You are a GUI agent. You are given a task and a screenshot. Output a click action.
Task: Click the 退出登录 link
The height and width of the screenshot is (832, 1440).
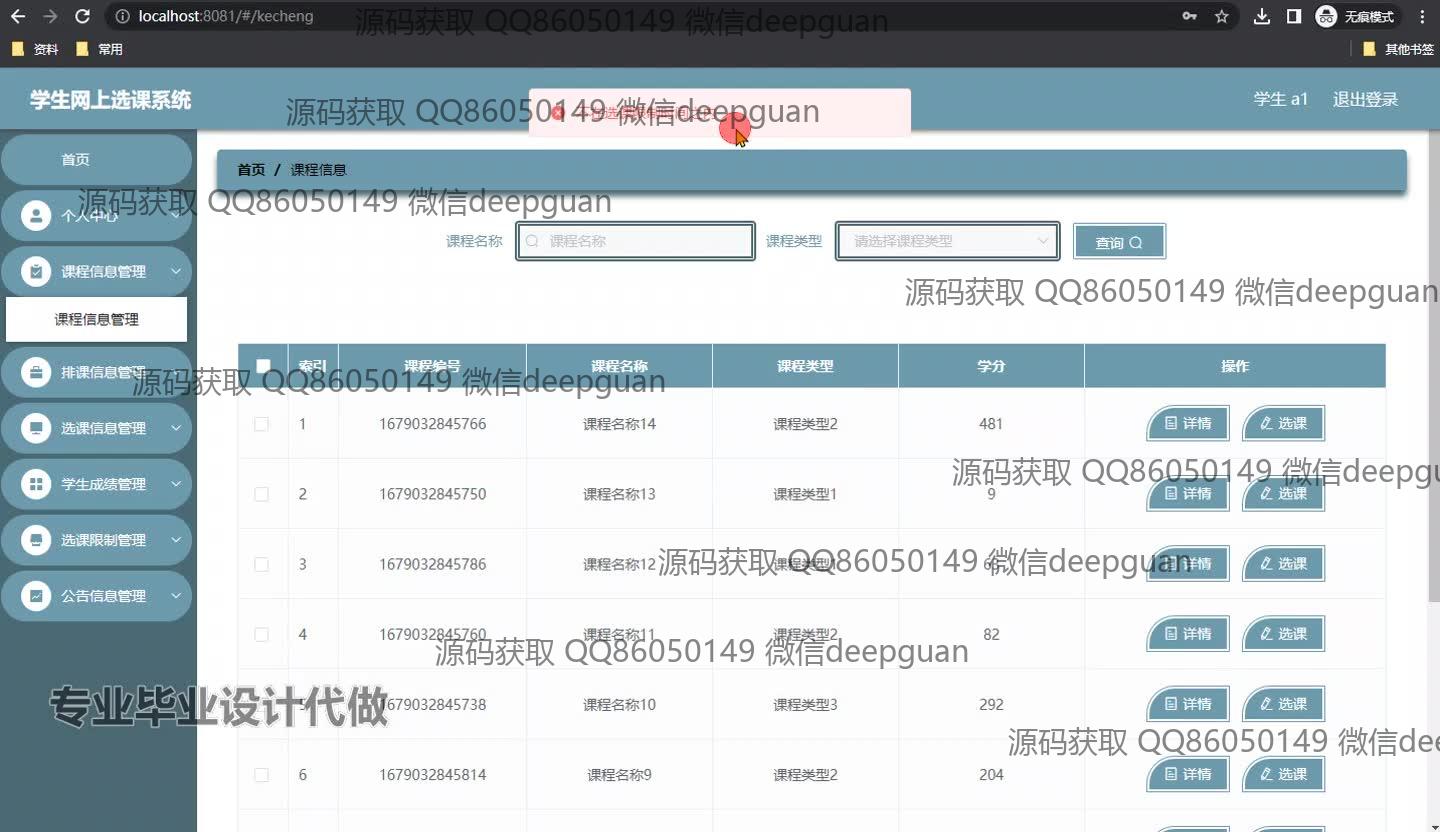pyautogui.click(x=1364, y=99)
